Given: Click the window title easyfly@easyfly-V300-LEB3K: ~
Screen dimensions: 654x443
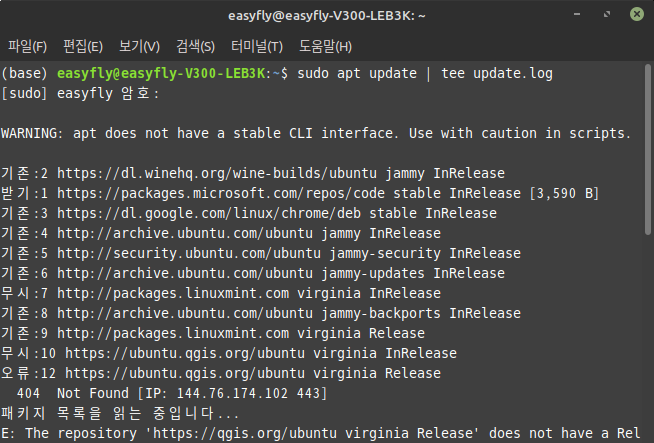Looking at the screenshot, I should point(327,16).
